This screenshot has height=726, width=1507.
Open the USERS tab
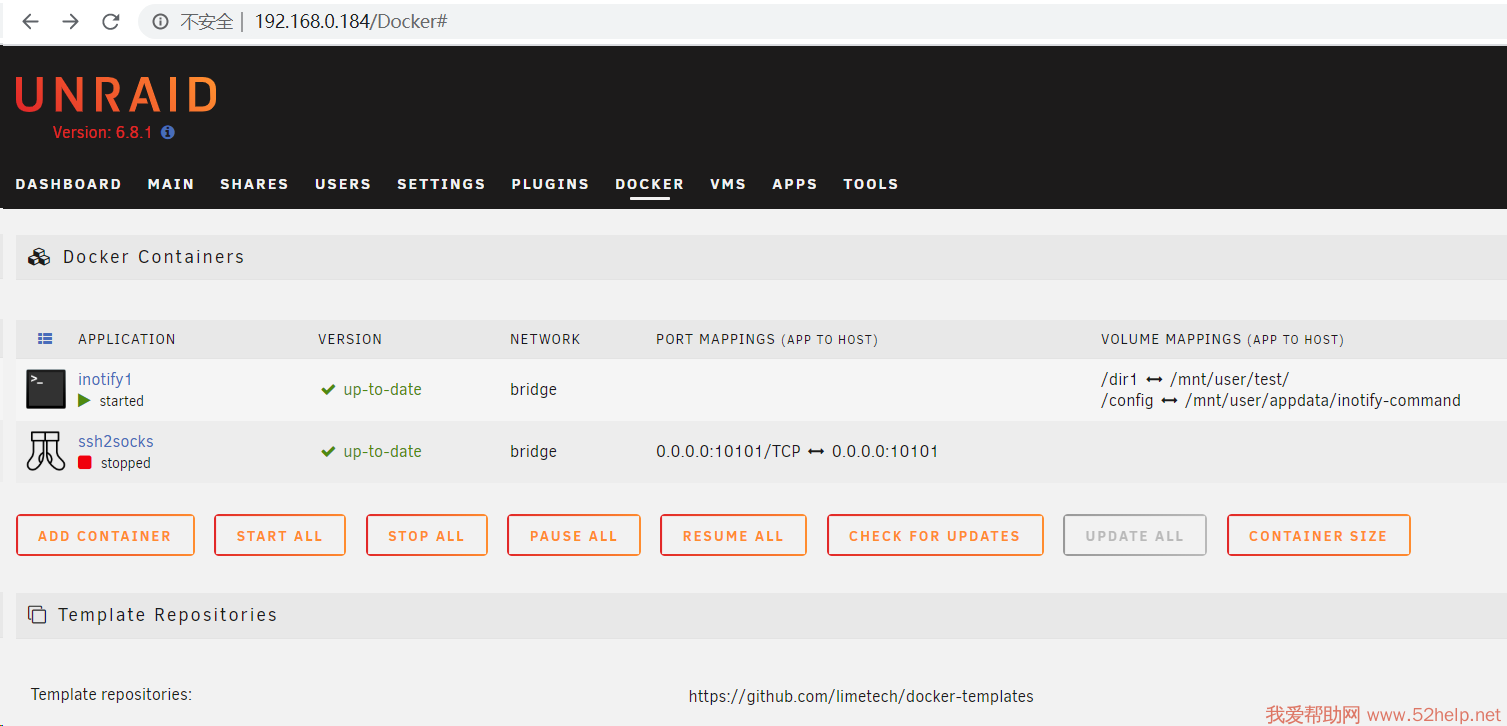tap(343, 184)
